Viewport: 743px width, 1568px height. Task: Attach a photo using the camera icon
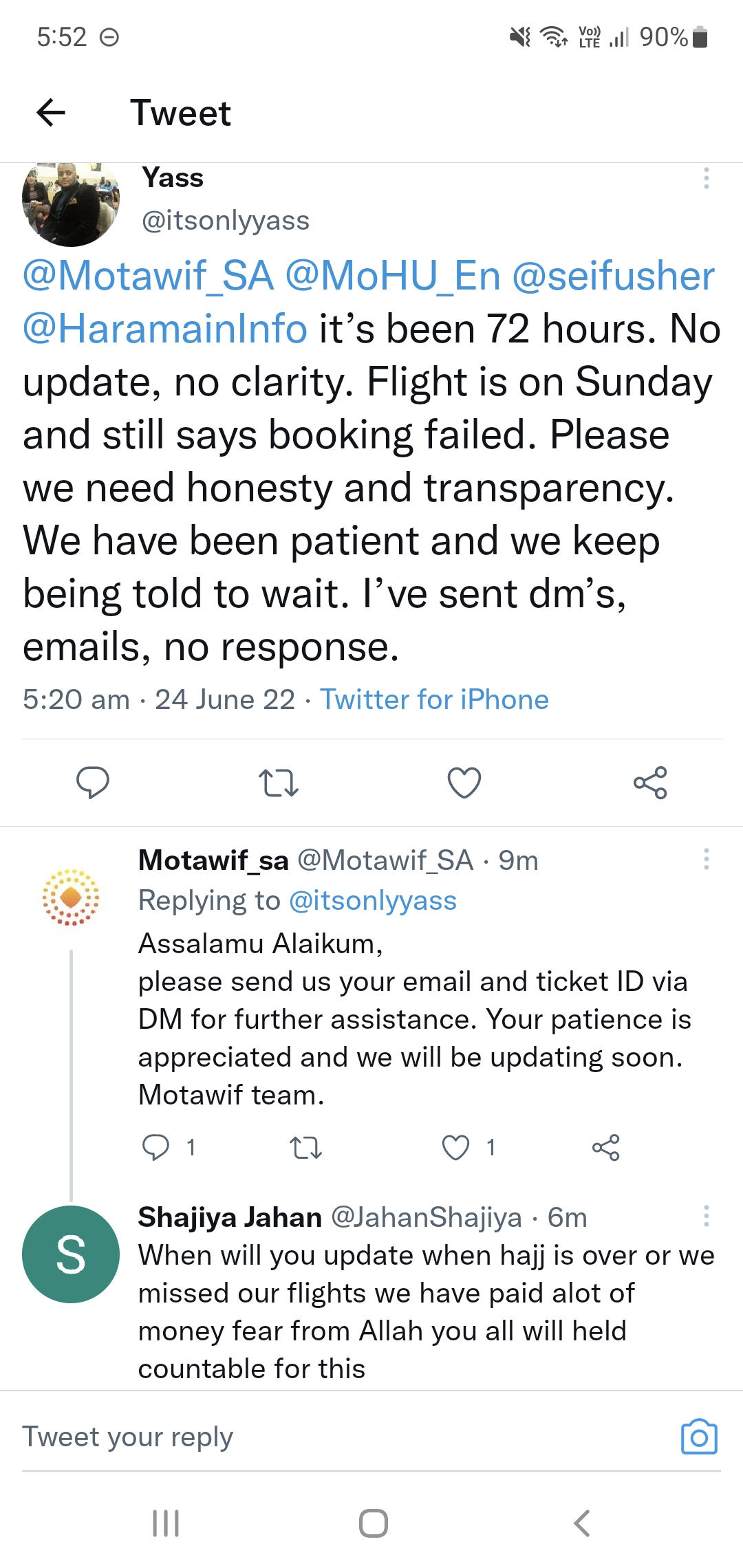(x=699, y=1437)
